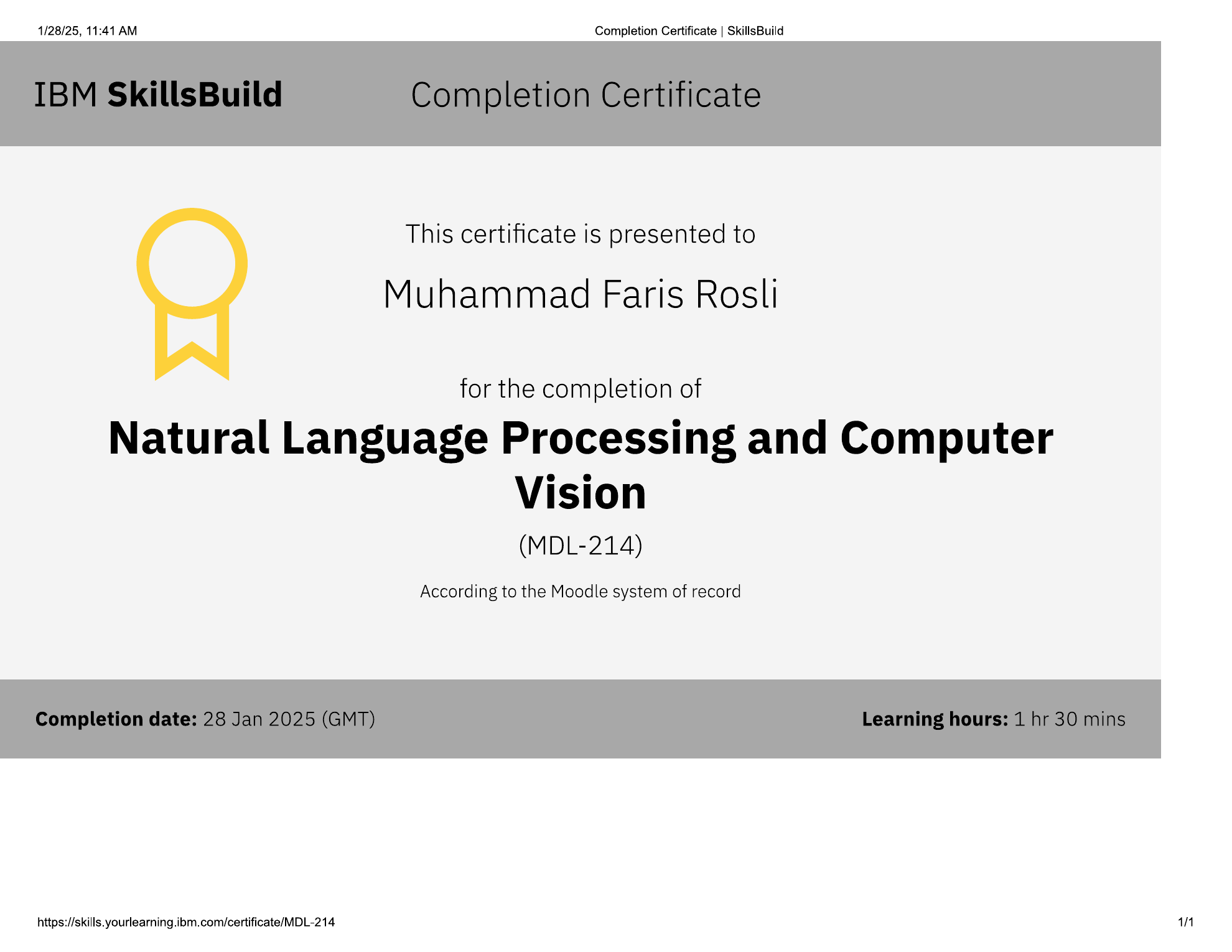The height and width of the screenshot is (952, 1232).
Task: Click 'According to the Moodle system of record'
Action: coord(581,591)
